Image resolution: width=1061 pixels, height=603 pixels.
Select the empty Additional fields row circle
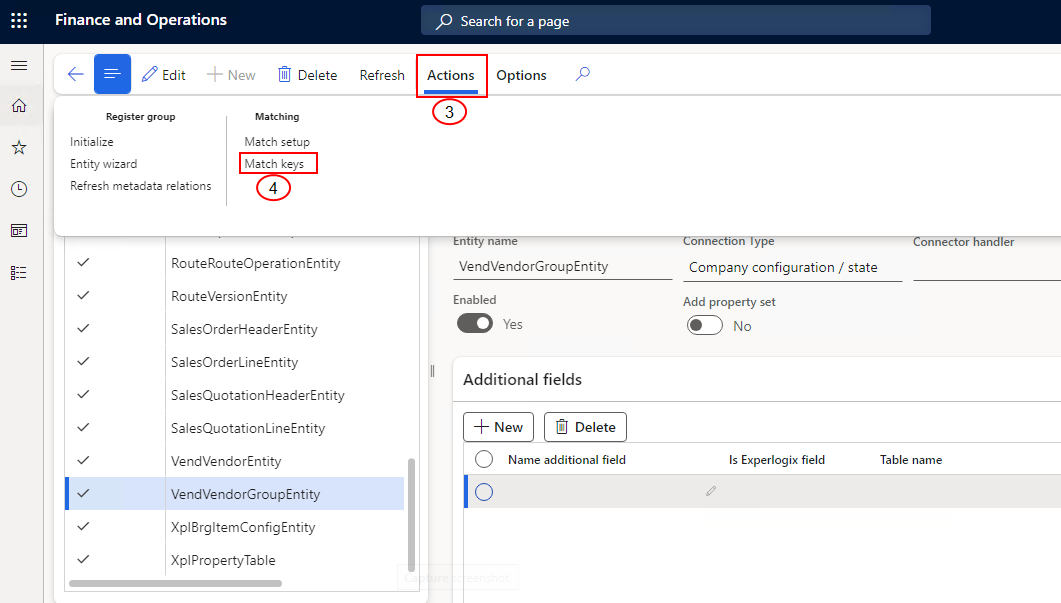tap(484, 492)
